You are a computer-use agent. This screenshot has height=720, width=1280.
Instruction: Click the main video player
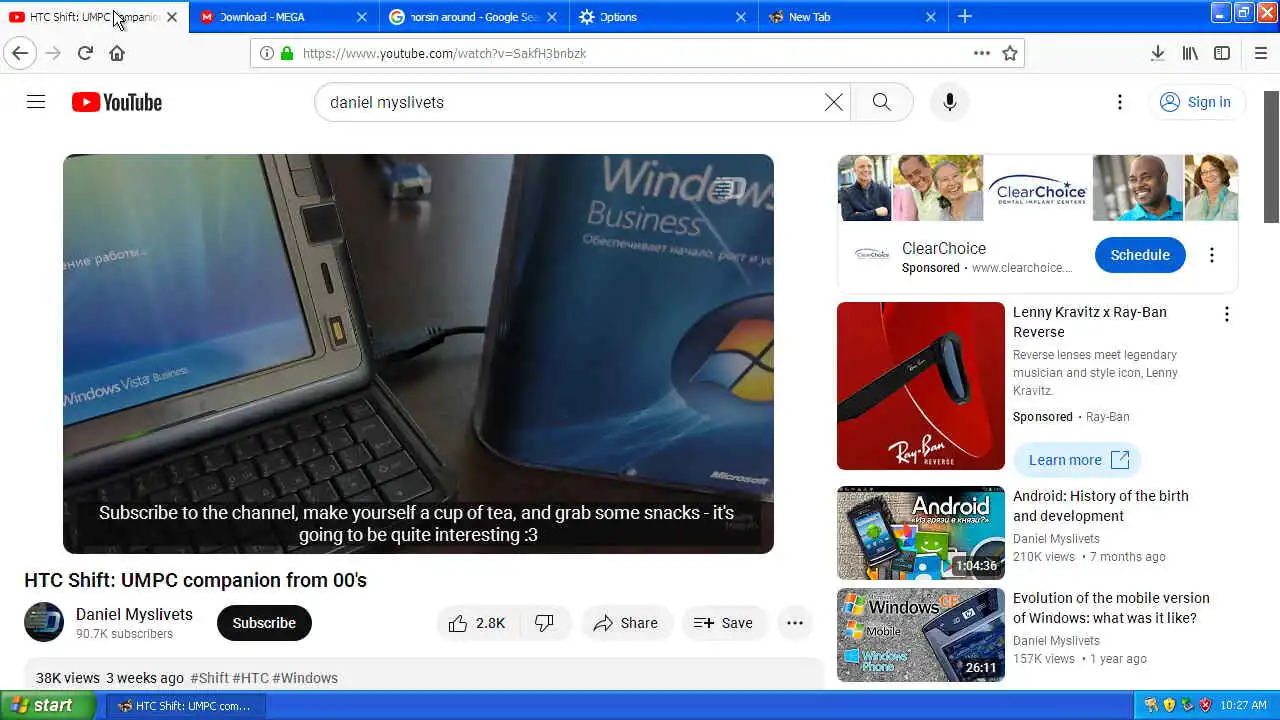tap(418, 354)
